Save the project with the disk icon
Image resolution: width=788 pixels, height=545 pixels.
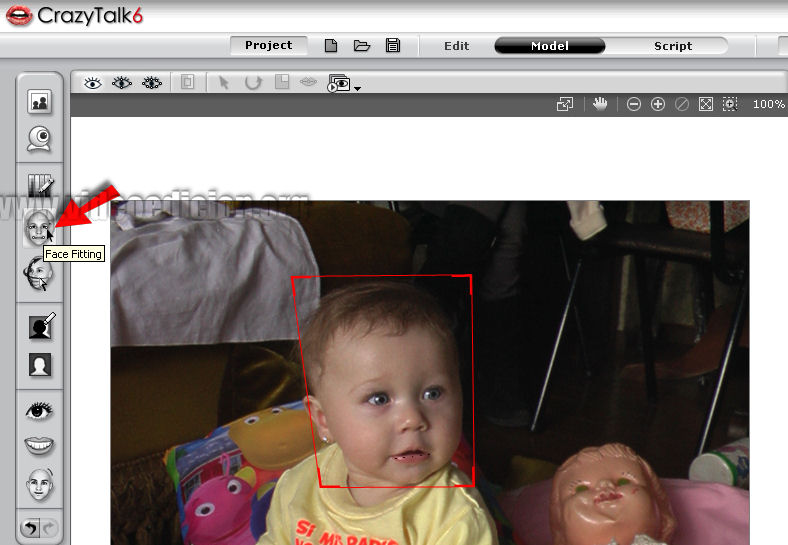point(393,46)
